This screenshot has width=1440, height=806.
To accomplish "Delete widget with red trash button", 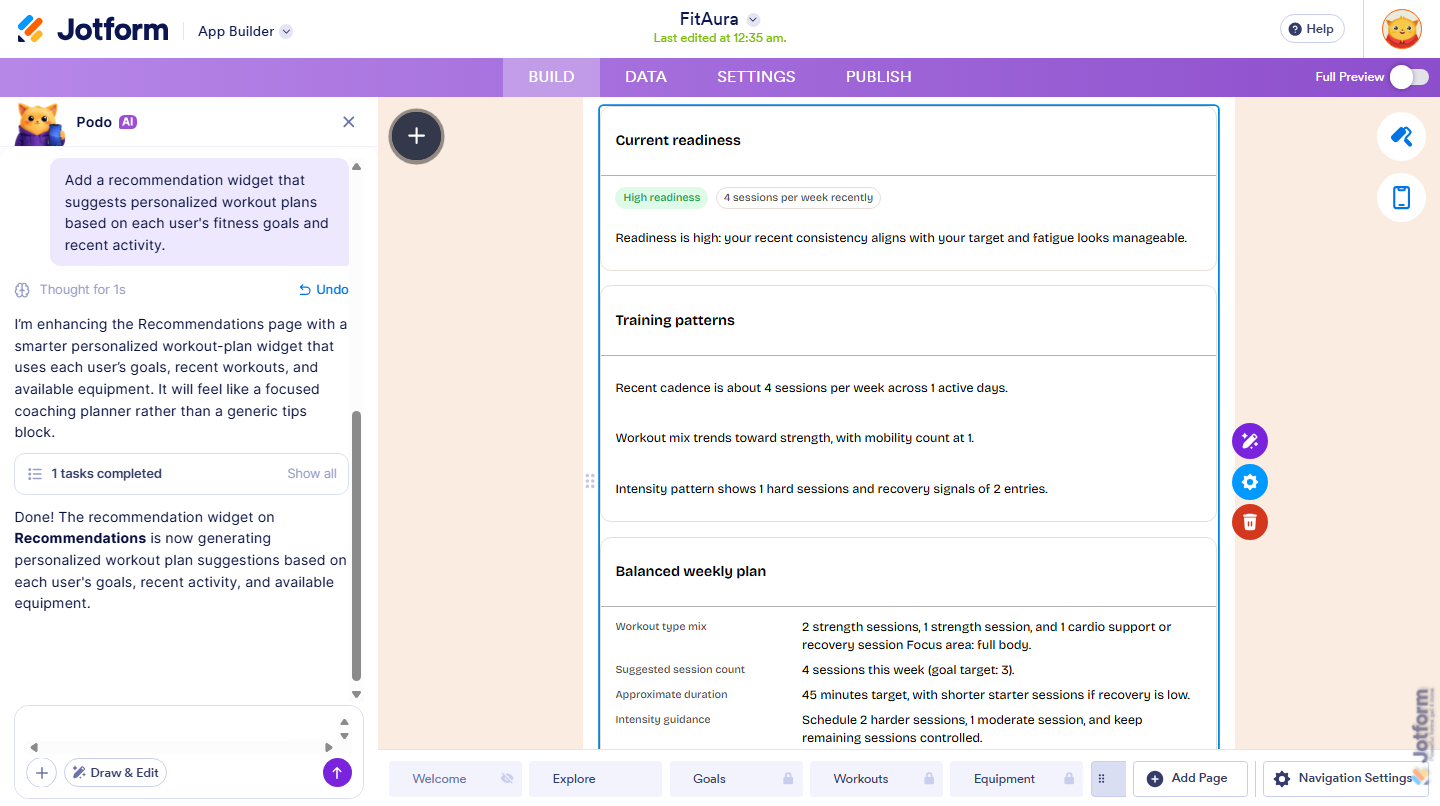I will coord(1250,522).
